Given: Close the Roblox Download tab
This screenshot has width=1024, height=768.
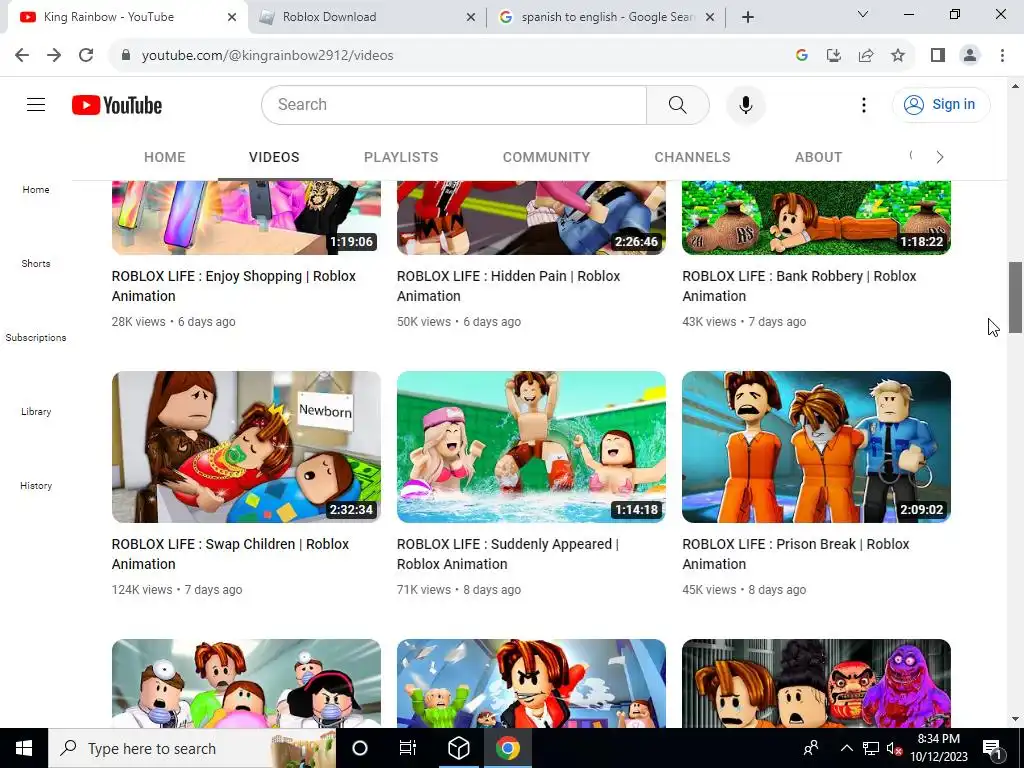Looking at the screenshot, I should [x=471, y=17].
